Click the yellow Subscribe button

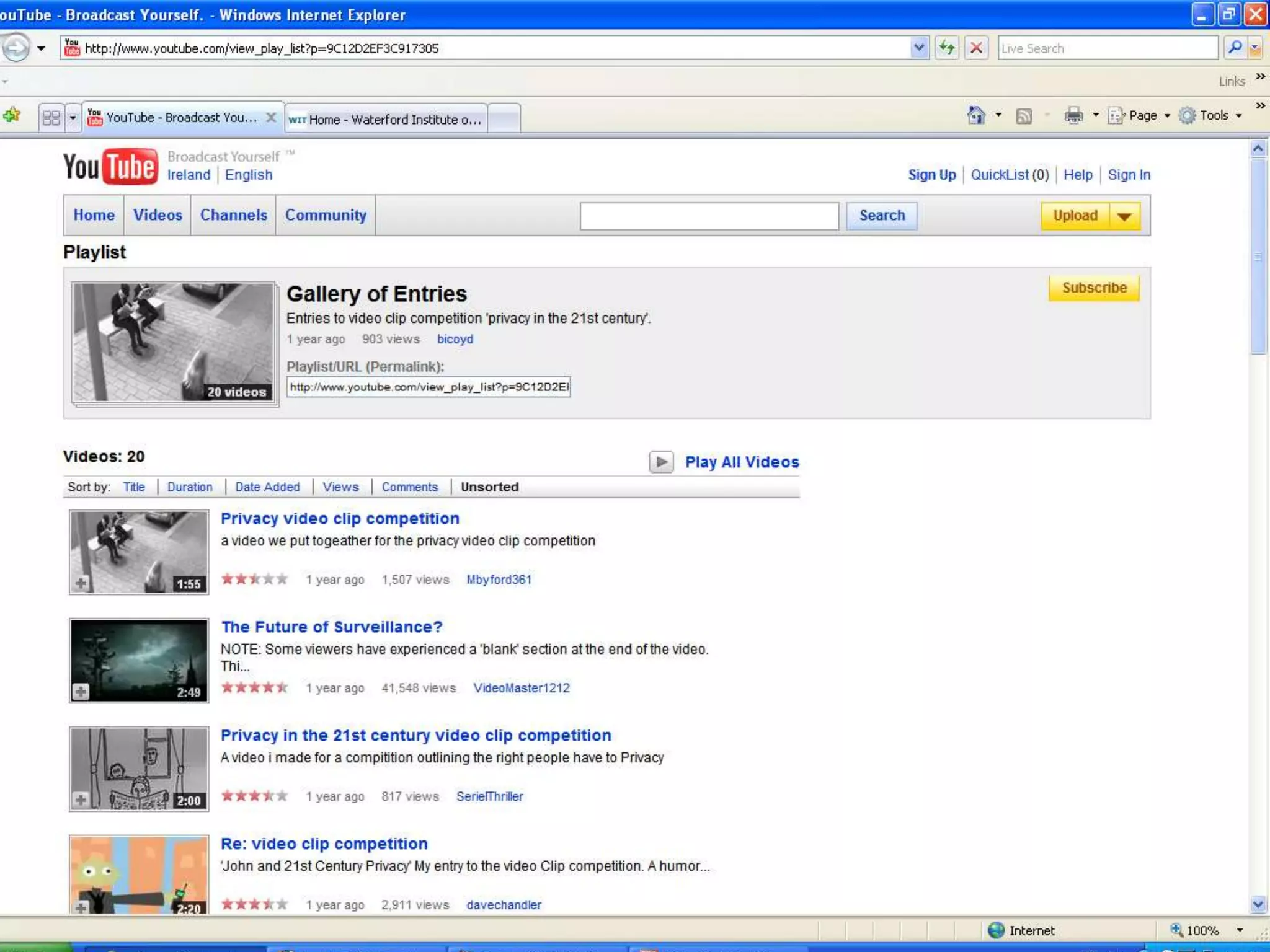pyautogui.click(x=1094, y=288)
